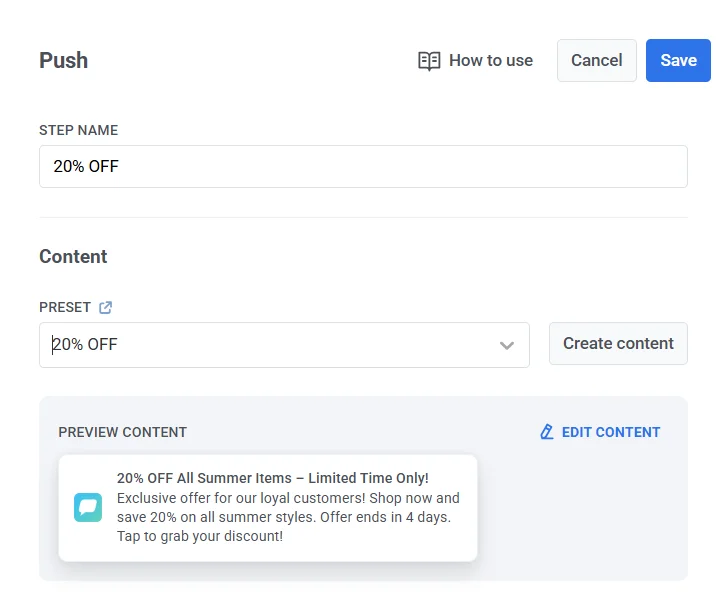
Task: Click the Content section heading
Action: point(73,257)
